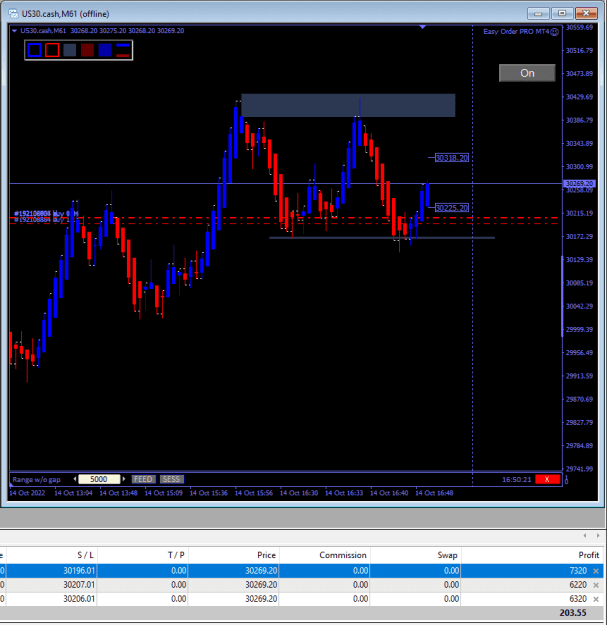Click the current price tag 30269.20 on axis
Screen dimensions: 607x625
pyautogui.click(x=579, y=184)
